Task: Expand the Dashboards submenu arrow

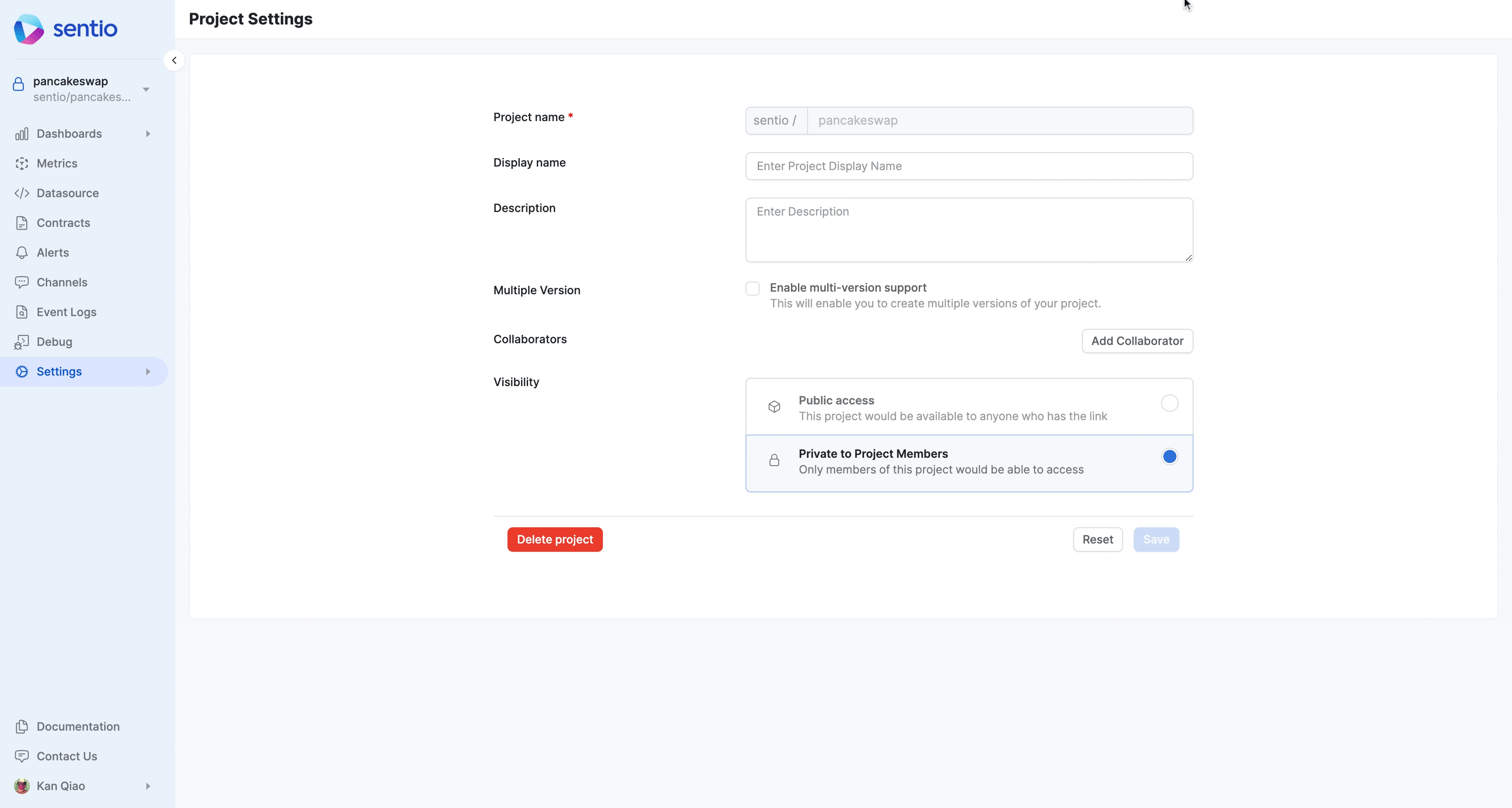Action: tap(148, 134)
